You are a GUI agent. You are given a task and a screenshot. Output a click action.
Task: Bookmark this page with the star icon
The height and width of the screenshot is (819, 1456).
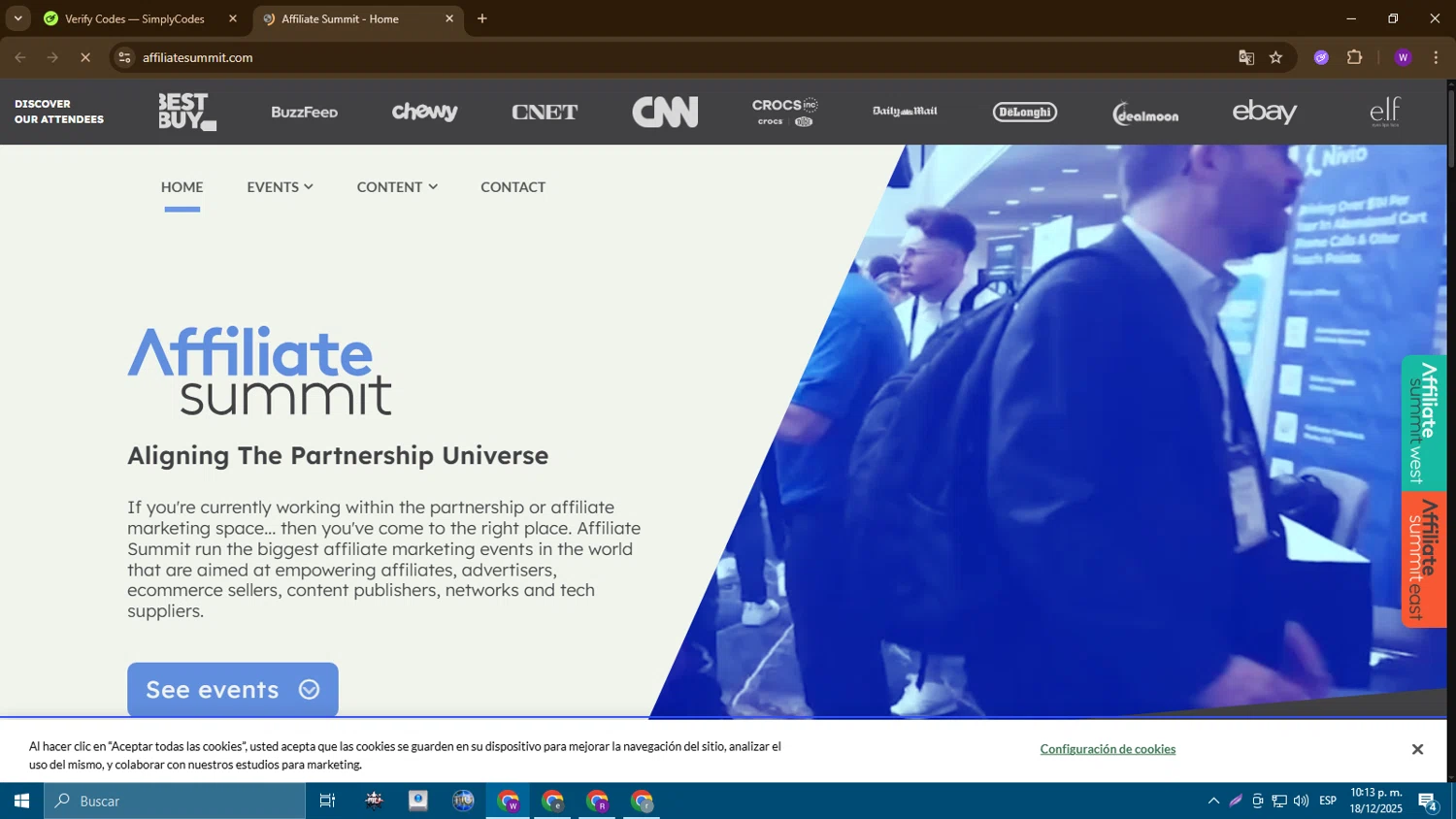[1276, 58]
